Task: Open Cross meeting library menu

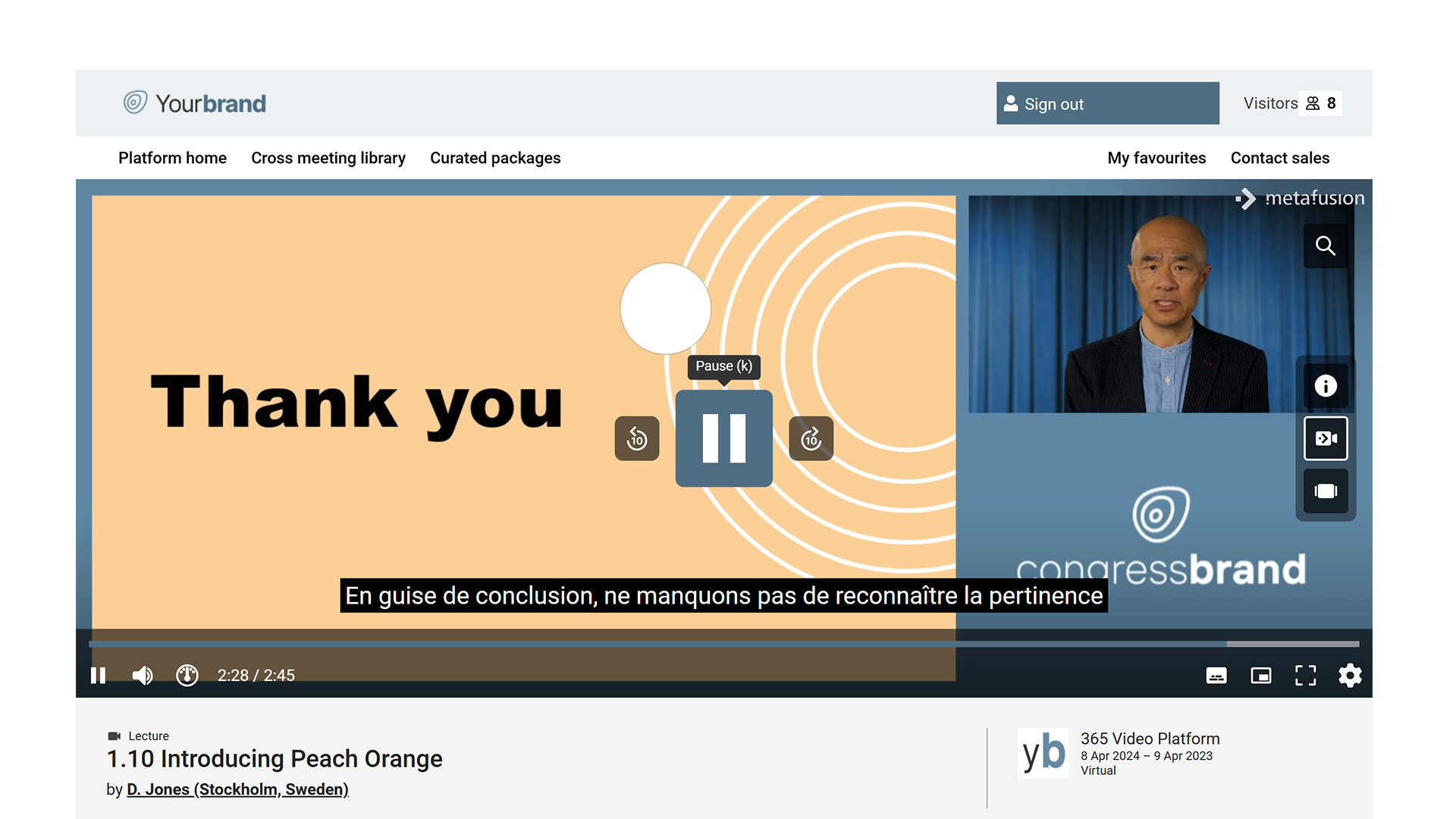Action: (328, 158)
